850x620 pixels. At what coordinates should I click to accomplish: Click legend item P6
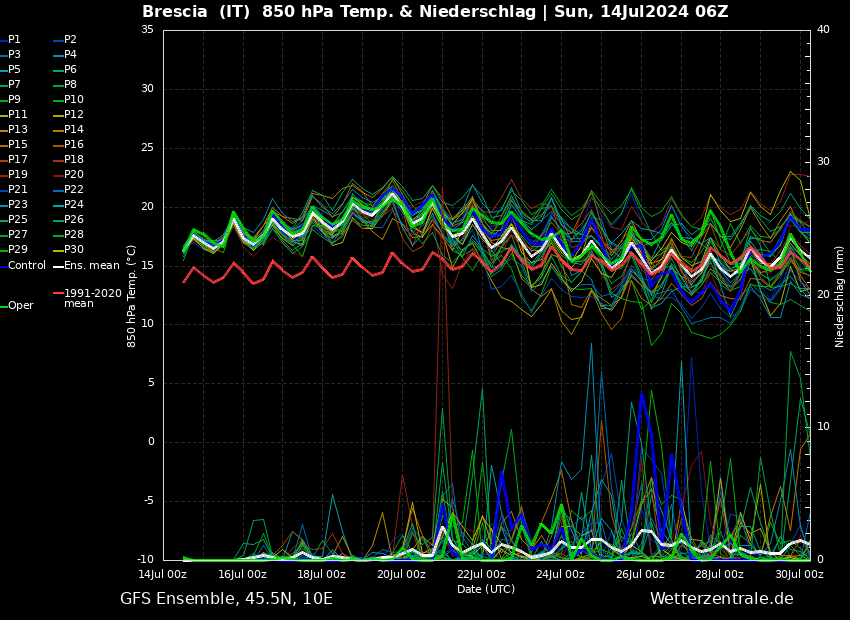pos(70,69)
